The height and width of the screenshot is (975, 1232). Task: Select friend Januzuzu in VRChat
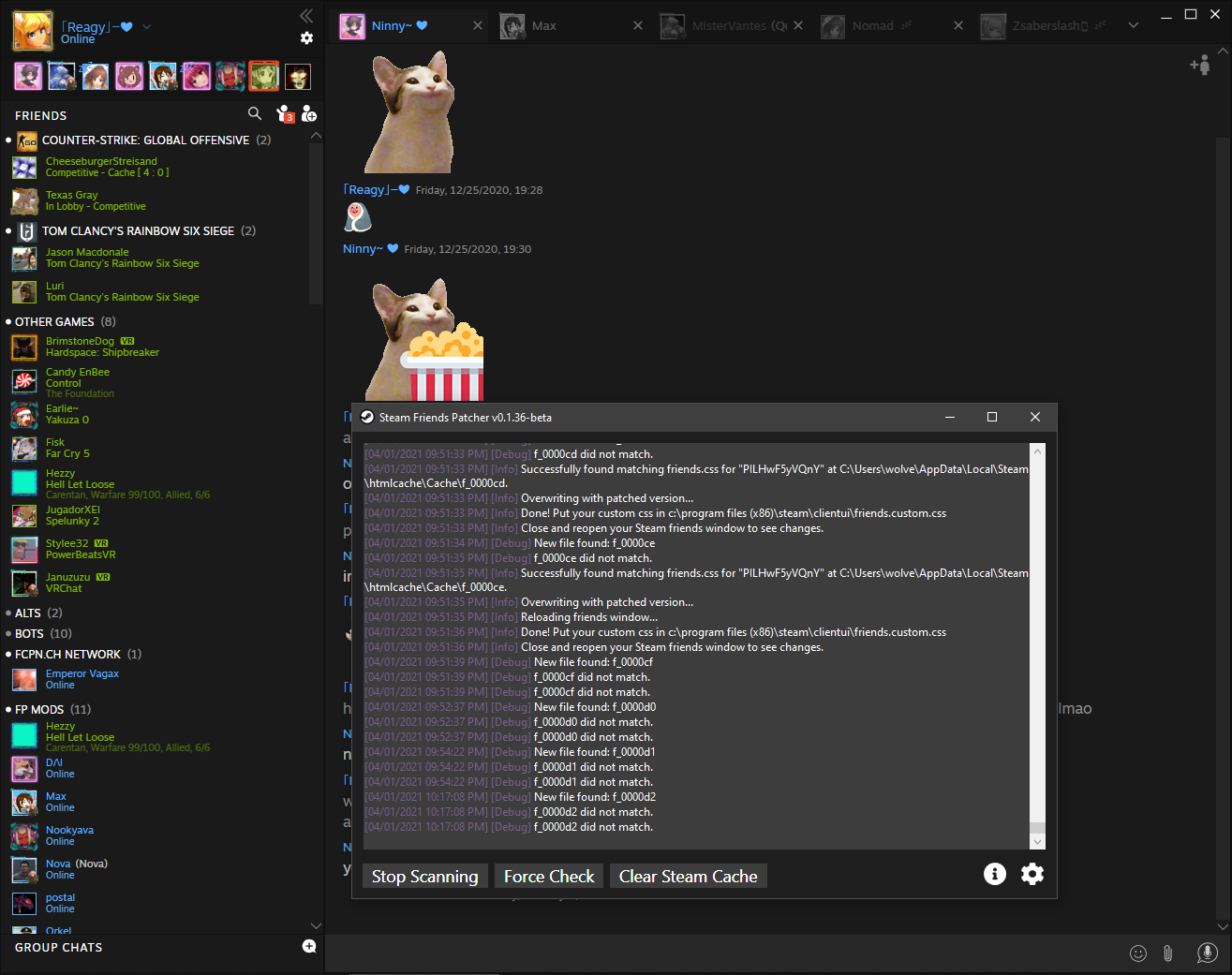click(157, 584)
